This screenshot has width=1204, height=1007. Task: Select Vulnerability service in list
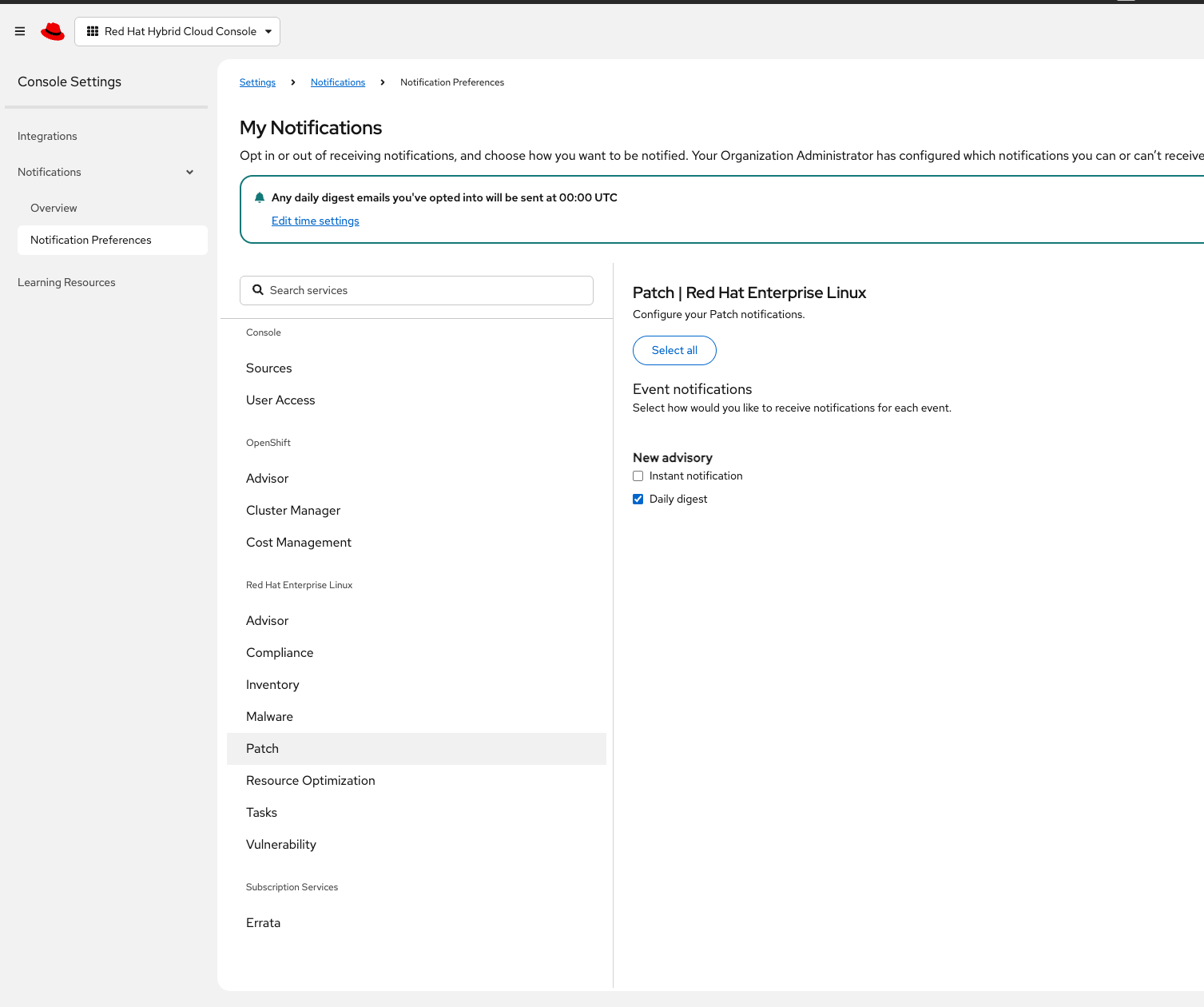point(281,845)
